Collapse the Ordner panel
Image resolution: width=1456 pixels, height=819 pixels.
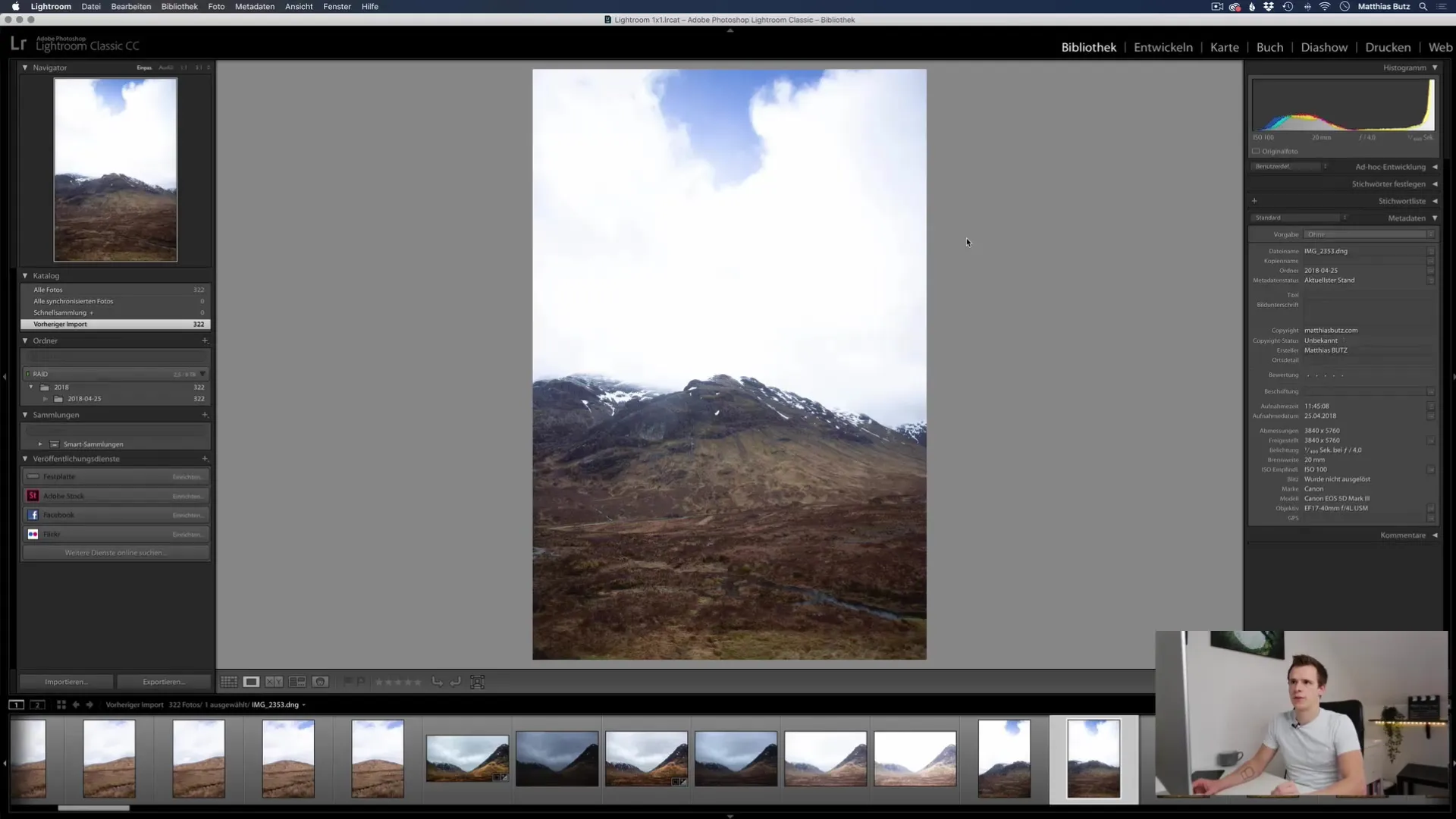25,340
